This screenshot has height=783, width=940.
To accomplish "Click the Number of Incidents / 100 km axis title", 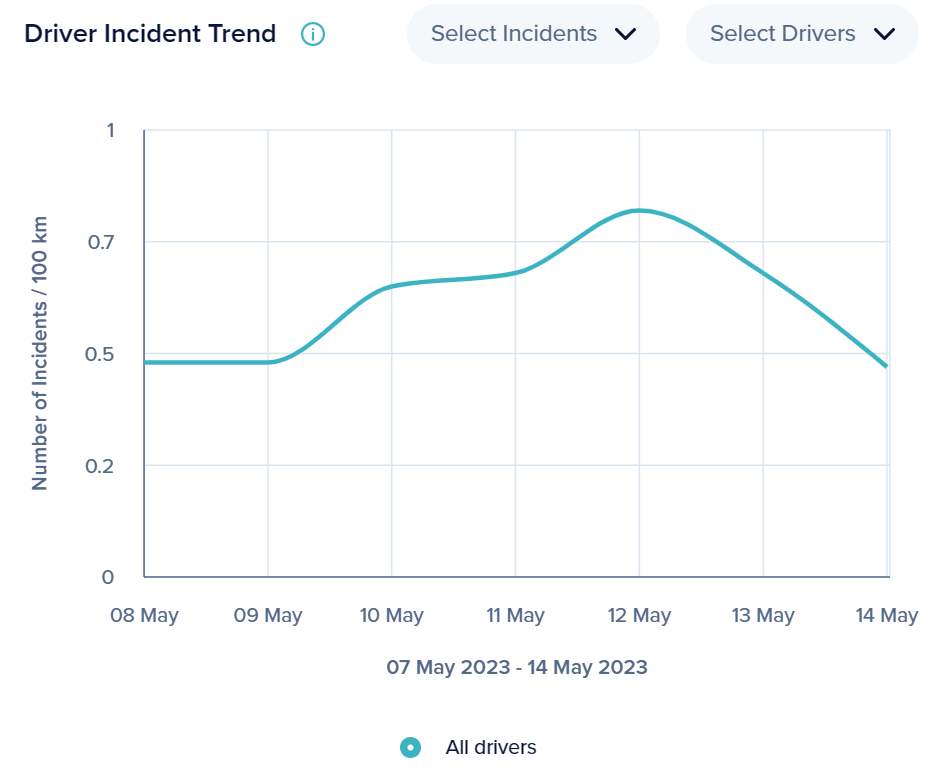I will (x=40, y=353).
